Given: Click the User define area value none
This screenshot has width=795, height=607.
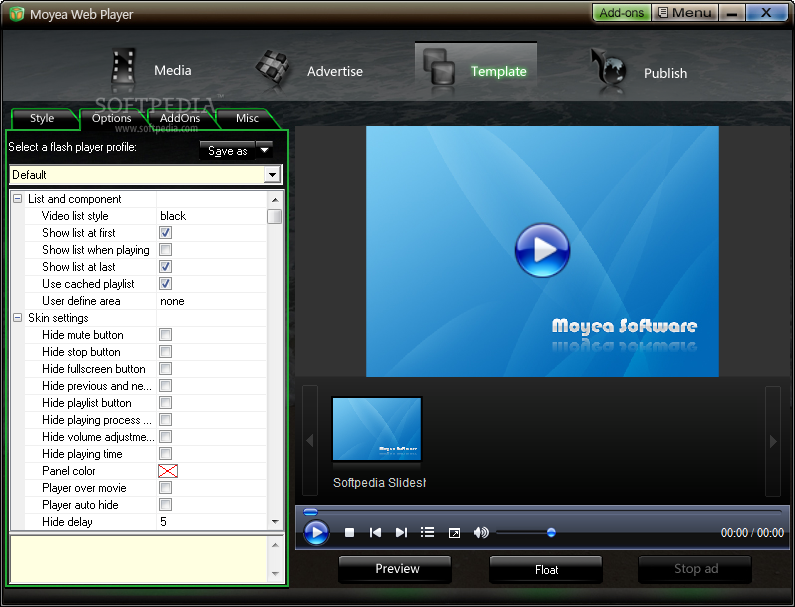Looking at the screenshot, I should tap(172, 301).
